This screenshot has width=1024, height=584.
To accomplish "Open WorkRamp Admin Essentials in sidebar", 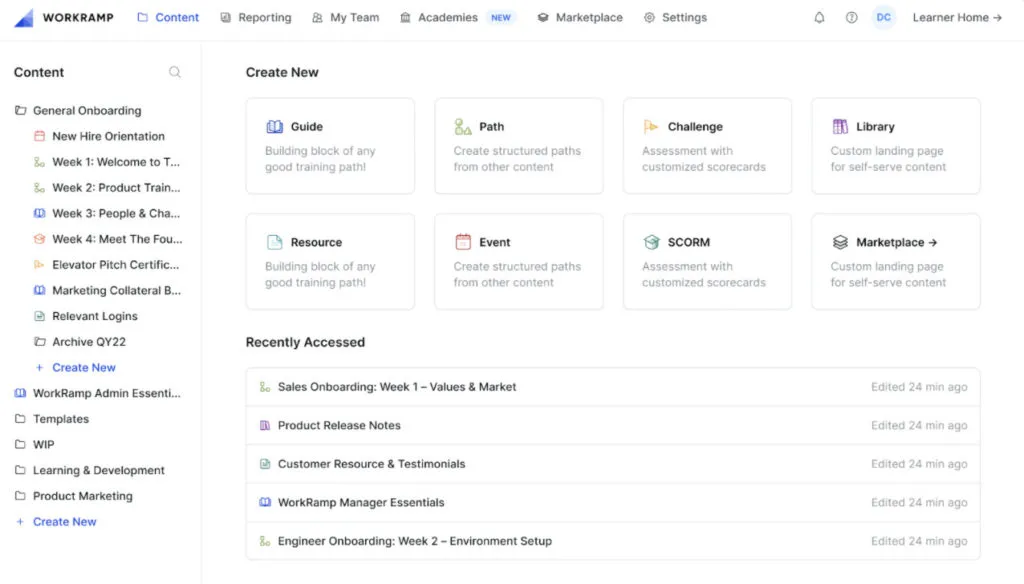I will point(97,393).
